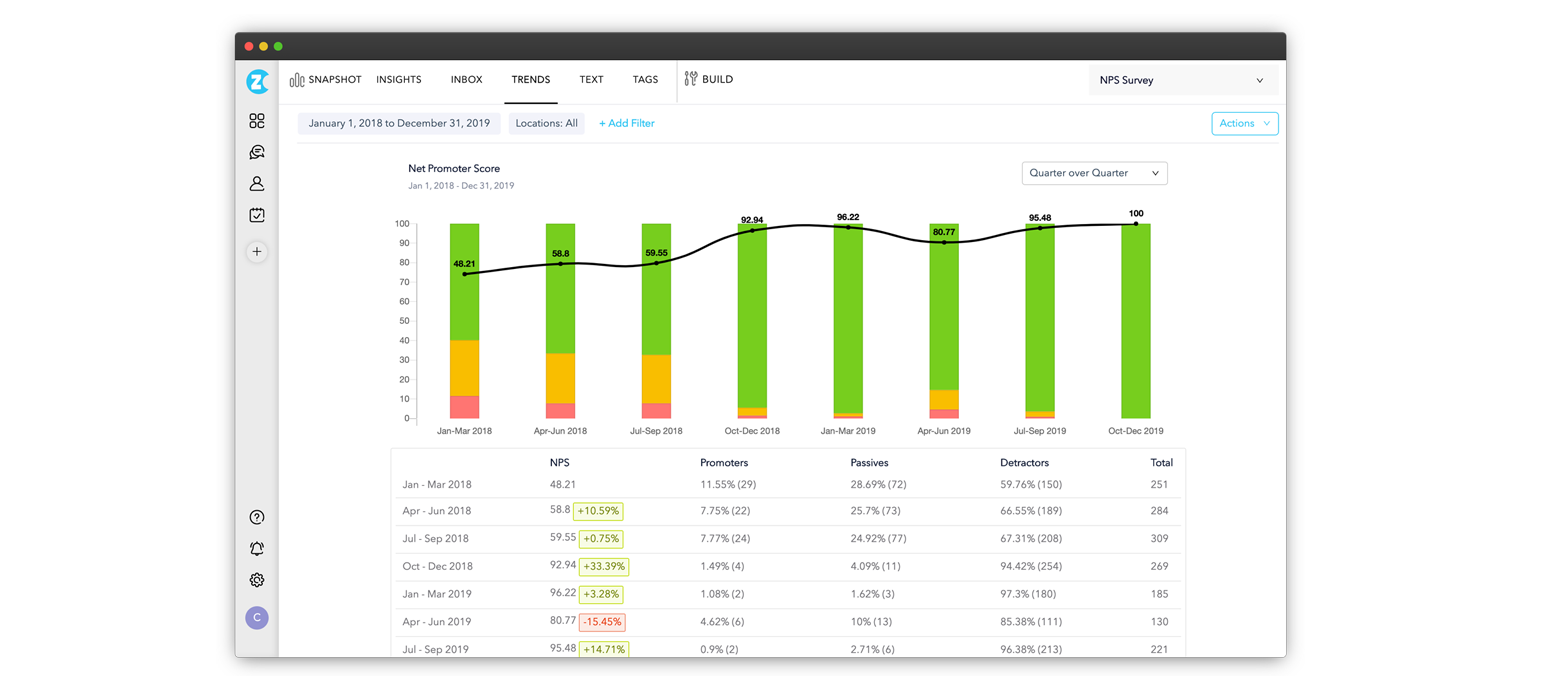Viewport: 1550px width, 700px height.
Task: Click the 48.21 data point on line
Action: pyautogui.click(x=465, y=274)
